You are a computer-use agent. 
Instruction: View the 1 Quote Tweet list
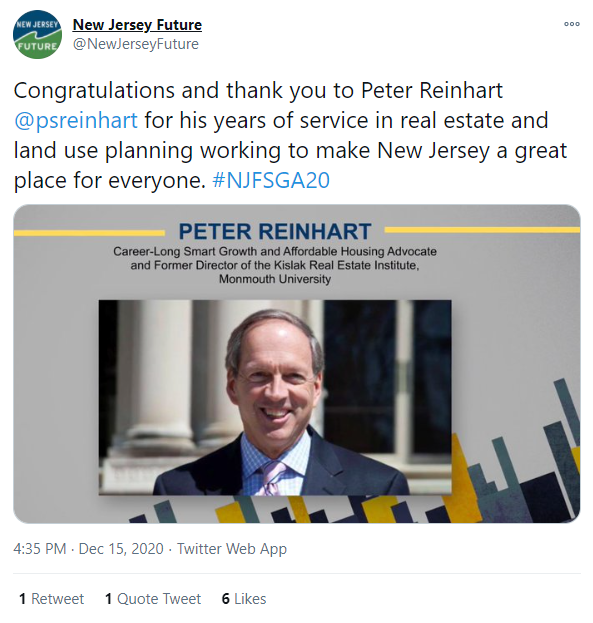153,599
